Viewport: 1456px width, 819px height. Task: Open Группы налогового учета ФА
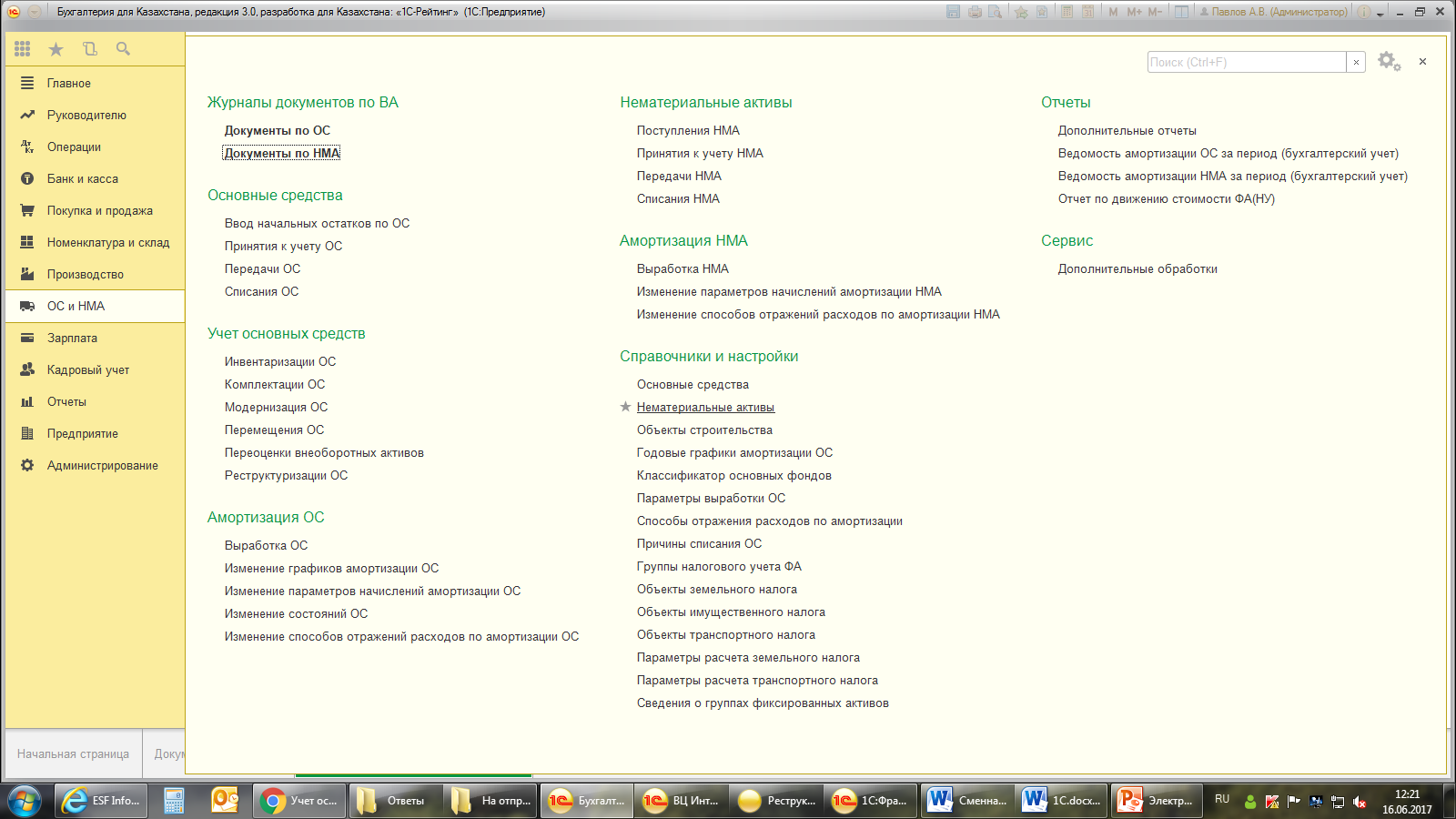719,566
